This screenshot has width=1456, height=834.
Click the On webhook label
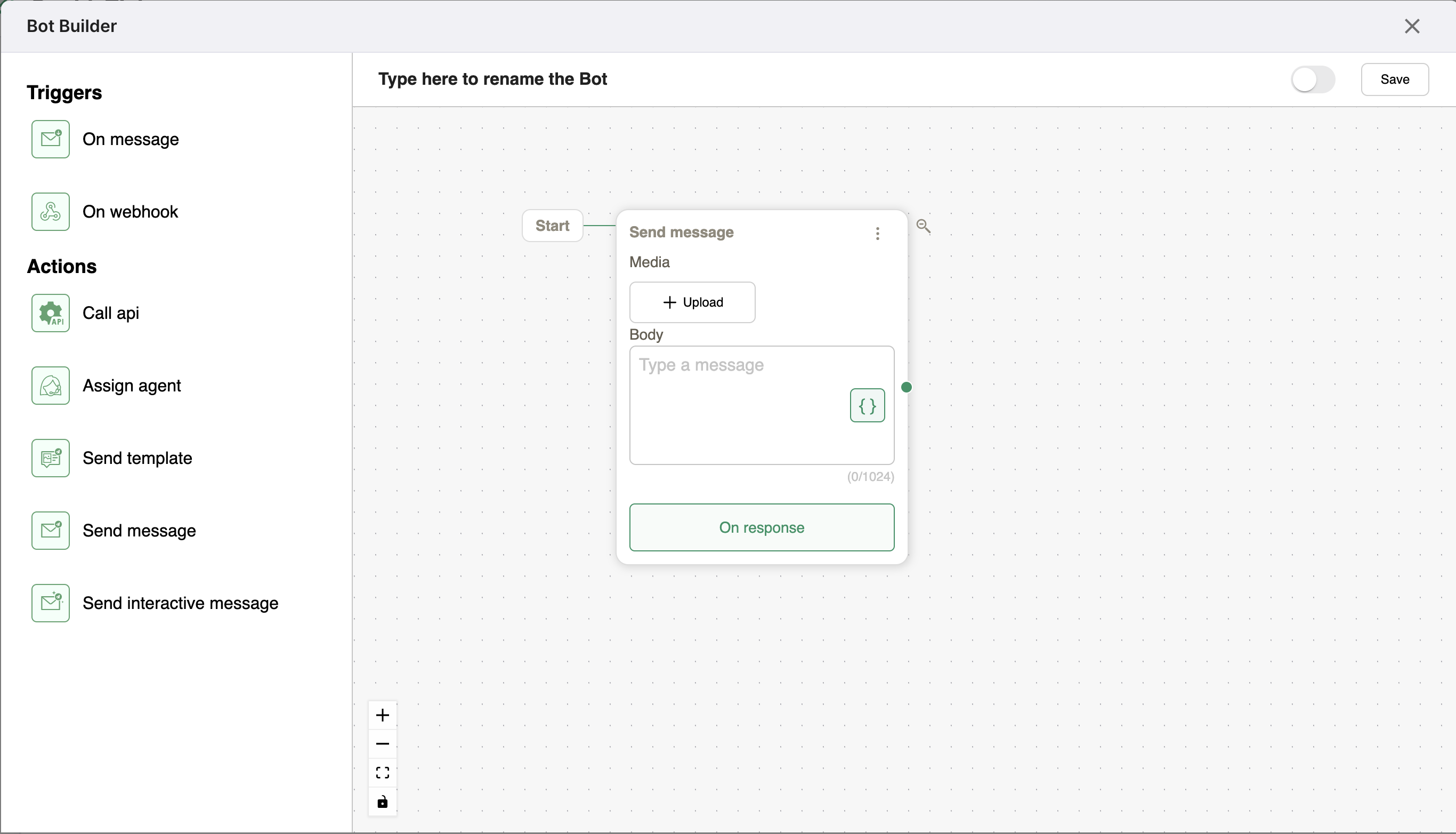point(131,212)
